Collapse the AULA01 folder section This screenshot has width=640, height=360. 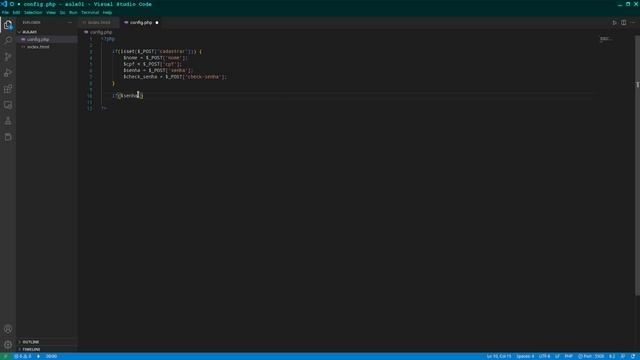pos(47,32)
